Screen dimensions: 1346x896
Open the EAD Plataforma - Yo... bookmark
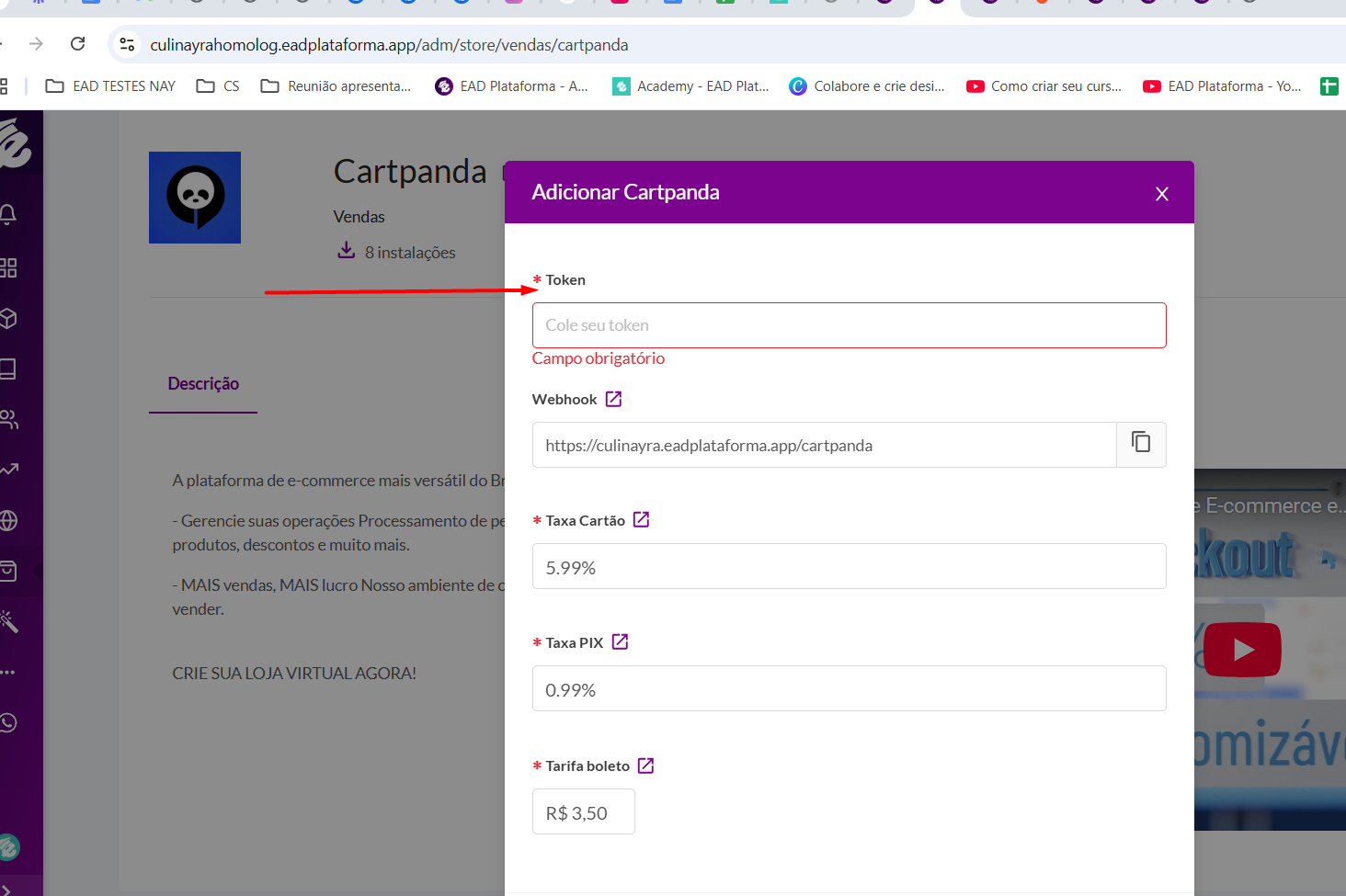pyautogui.click(x=1222, y=86)
